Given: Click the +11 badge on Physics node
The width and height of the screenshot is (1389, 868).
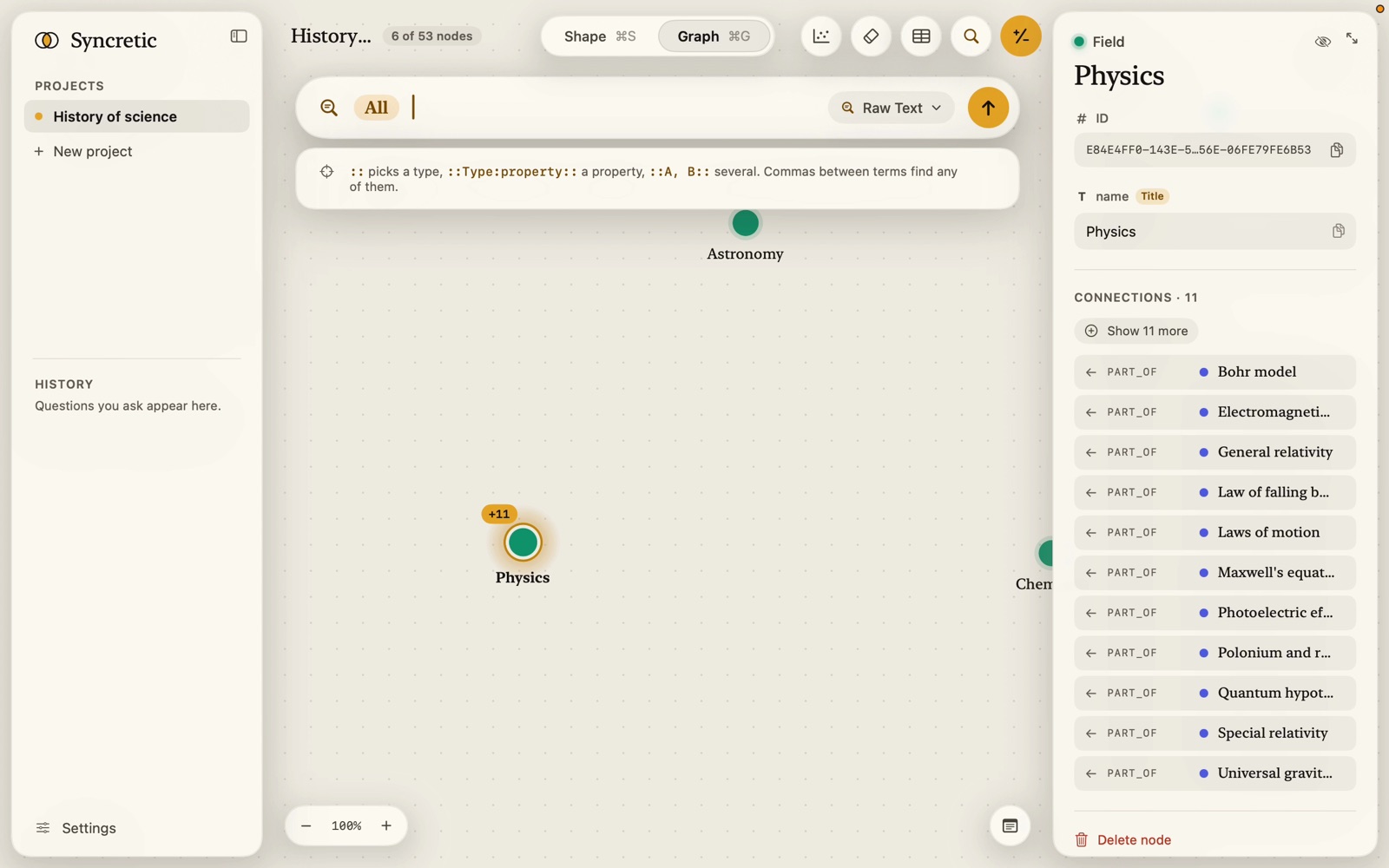Looking at the screenshot, I should tap(499, 514).
